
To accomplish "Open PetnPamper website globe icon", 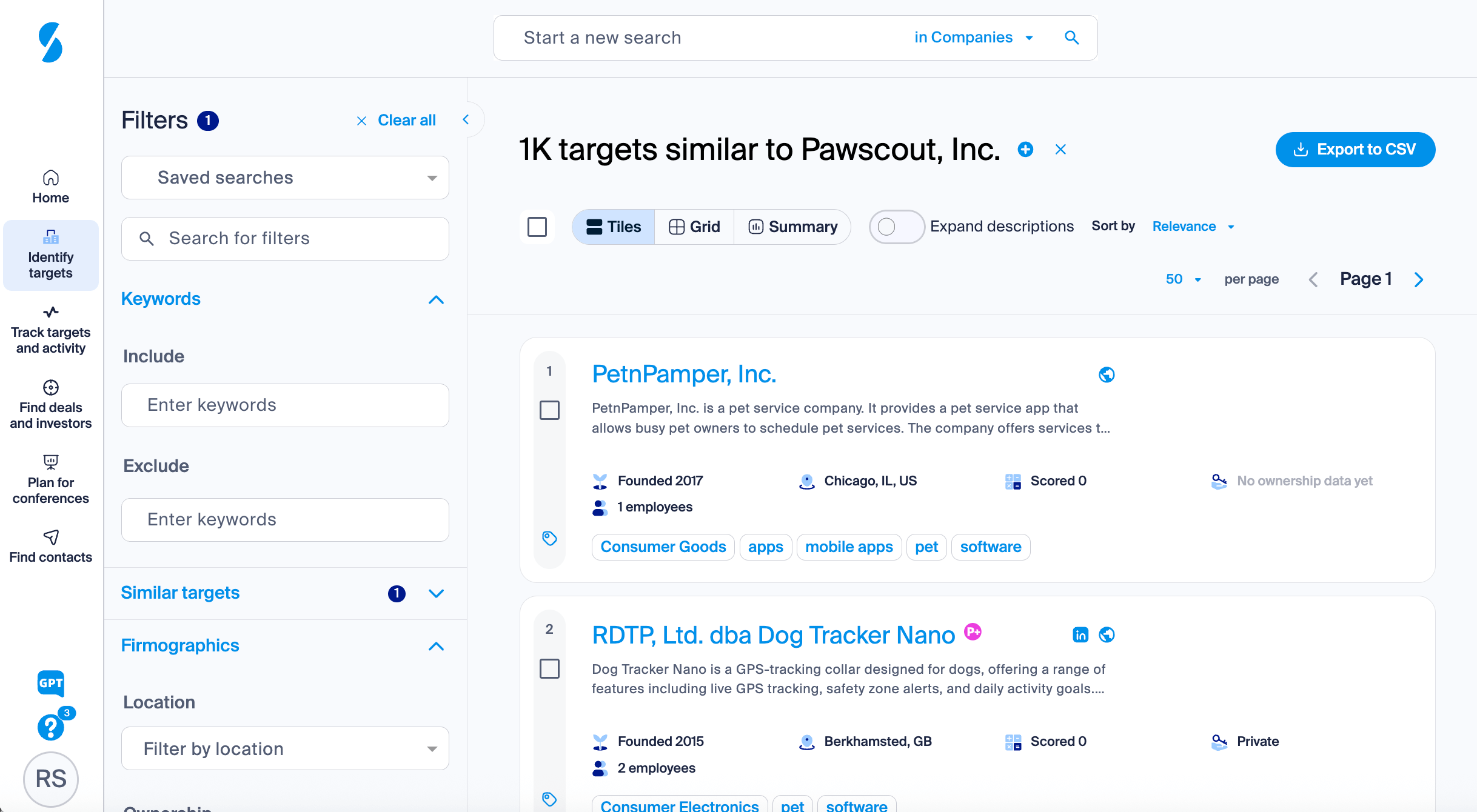I will point(1107,374).
